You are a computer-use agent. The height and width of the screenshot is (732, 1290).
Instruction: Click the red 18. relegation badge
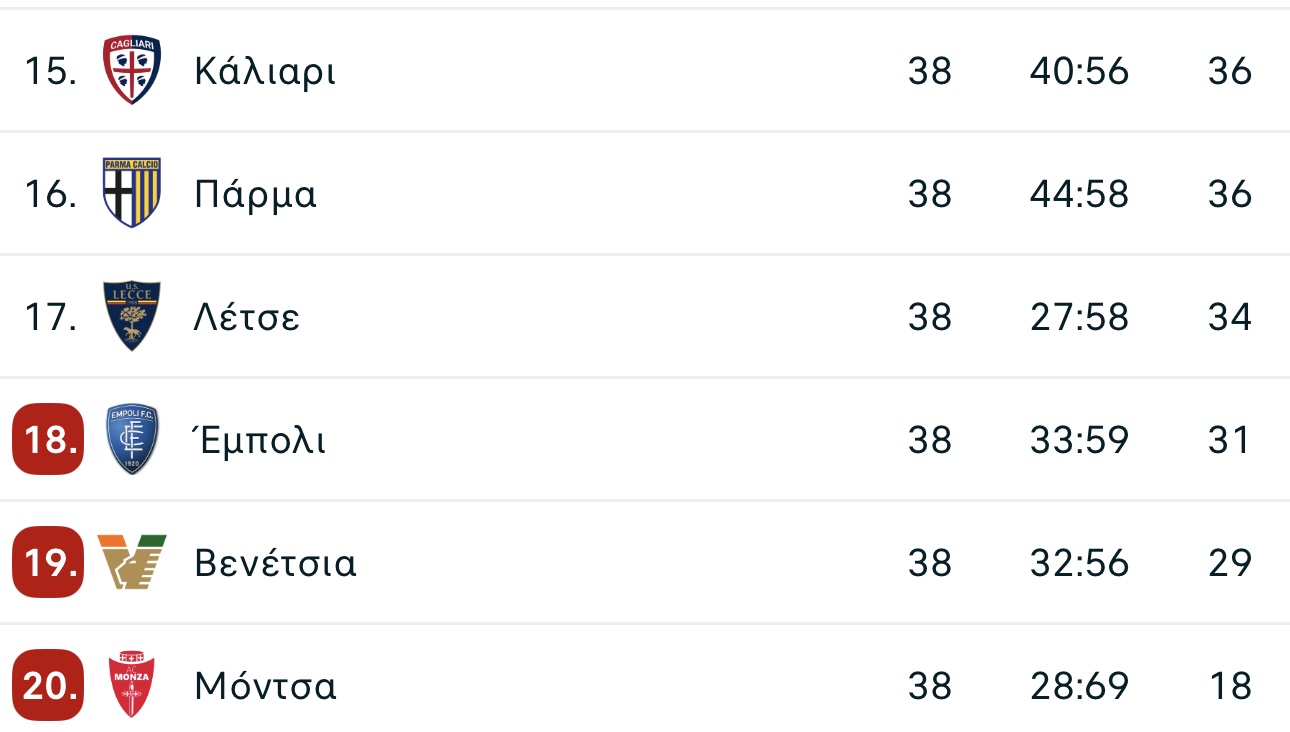click(48, 439)
